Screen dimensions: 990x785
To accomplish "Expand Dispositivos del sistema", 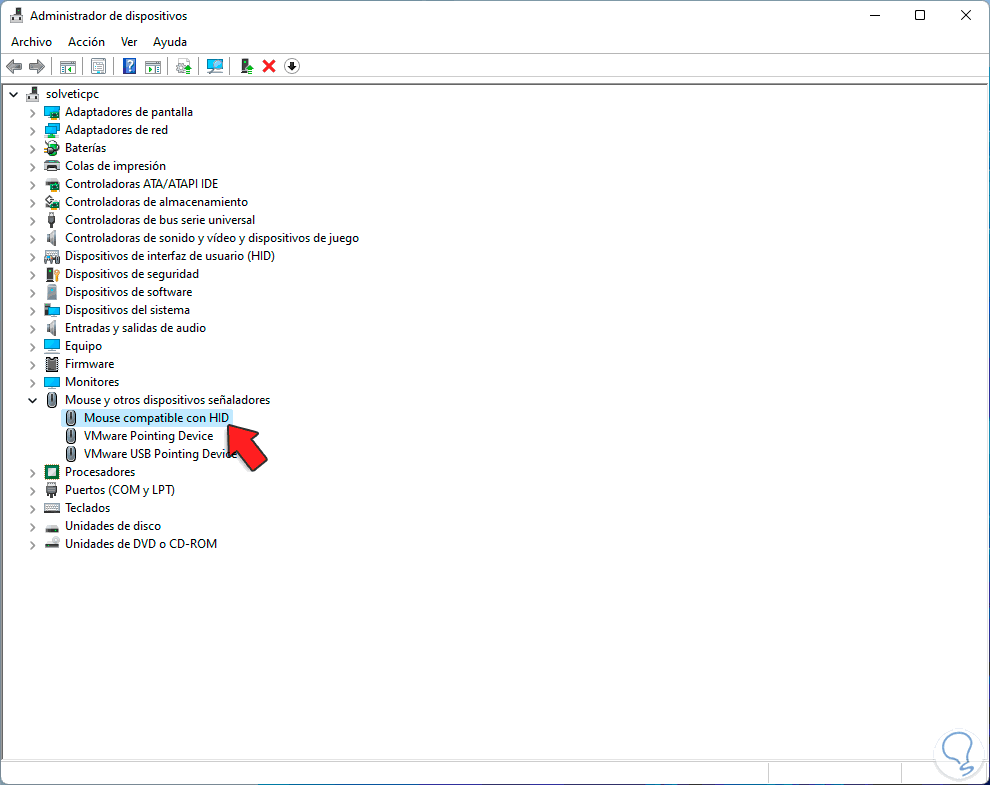I will (x=32, y=311).
